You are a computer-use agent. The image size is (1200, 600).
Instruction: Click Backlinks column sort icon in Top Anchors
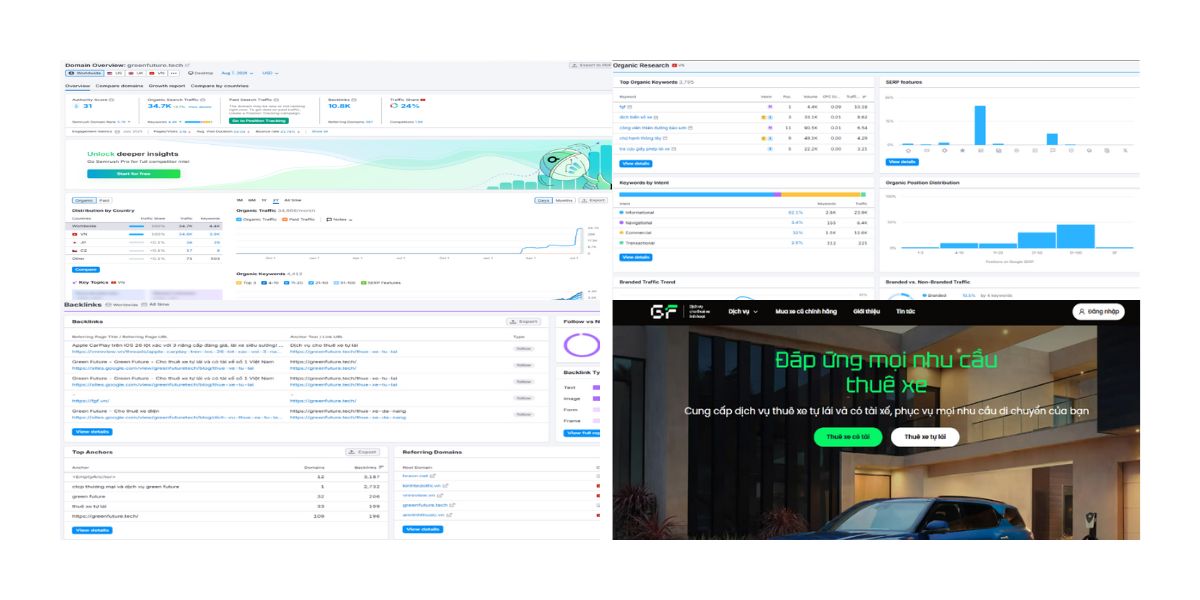pos(382,467)
